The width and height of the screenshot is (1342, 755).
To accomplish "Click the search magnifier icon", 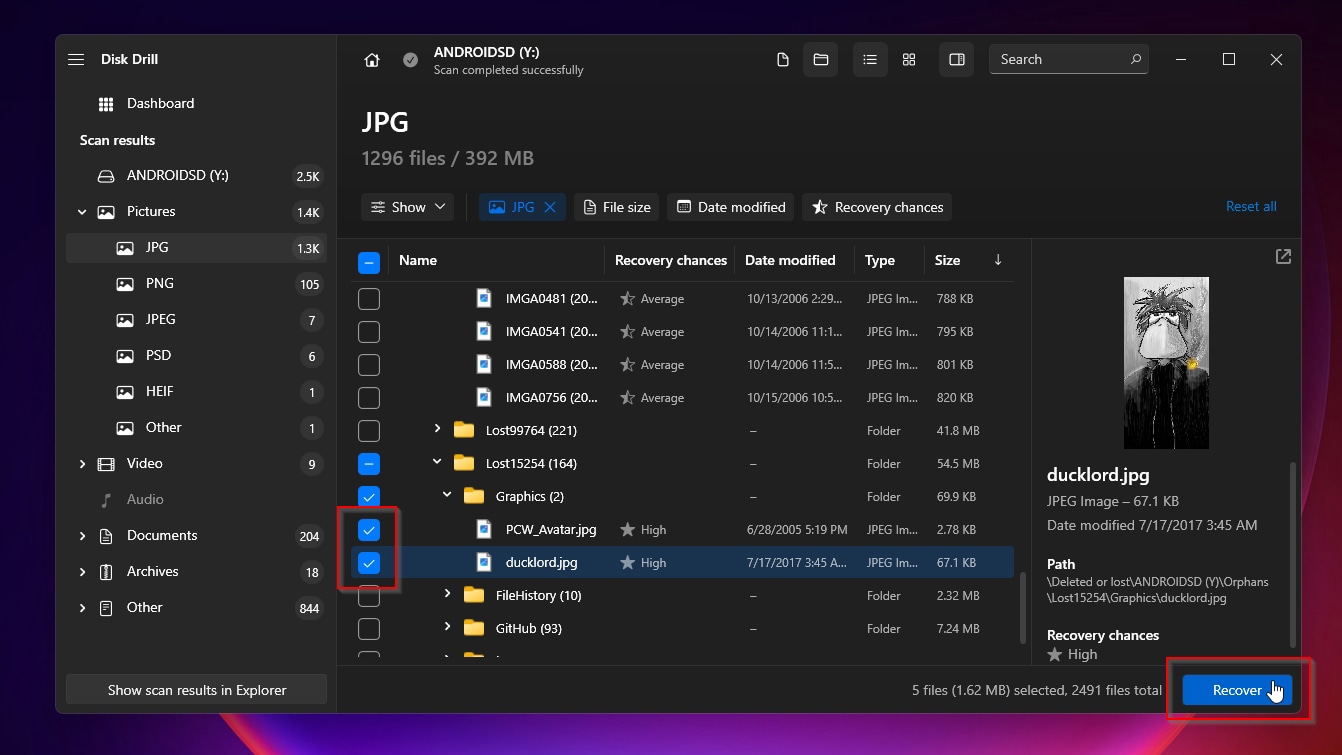I will (1136, 60).
